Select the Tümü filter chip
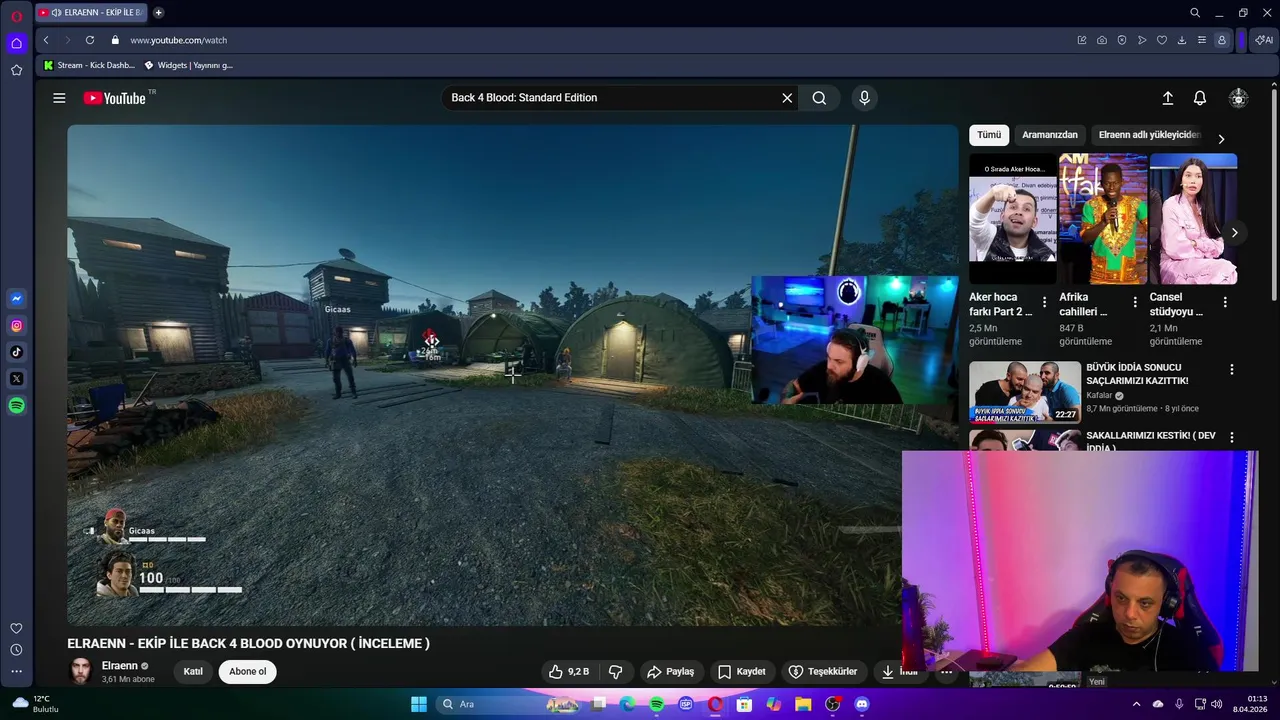 tap(989, 135)
